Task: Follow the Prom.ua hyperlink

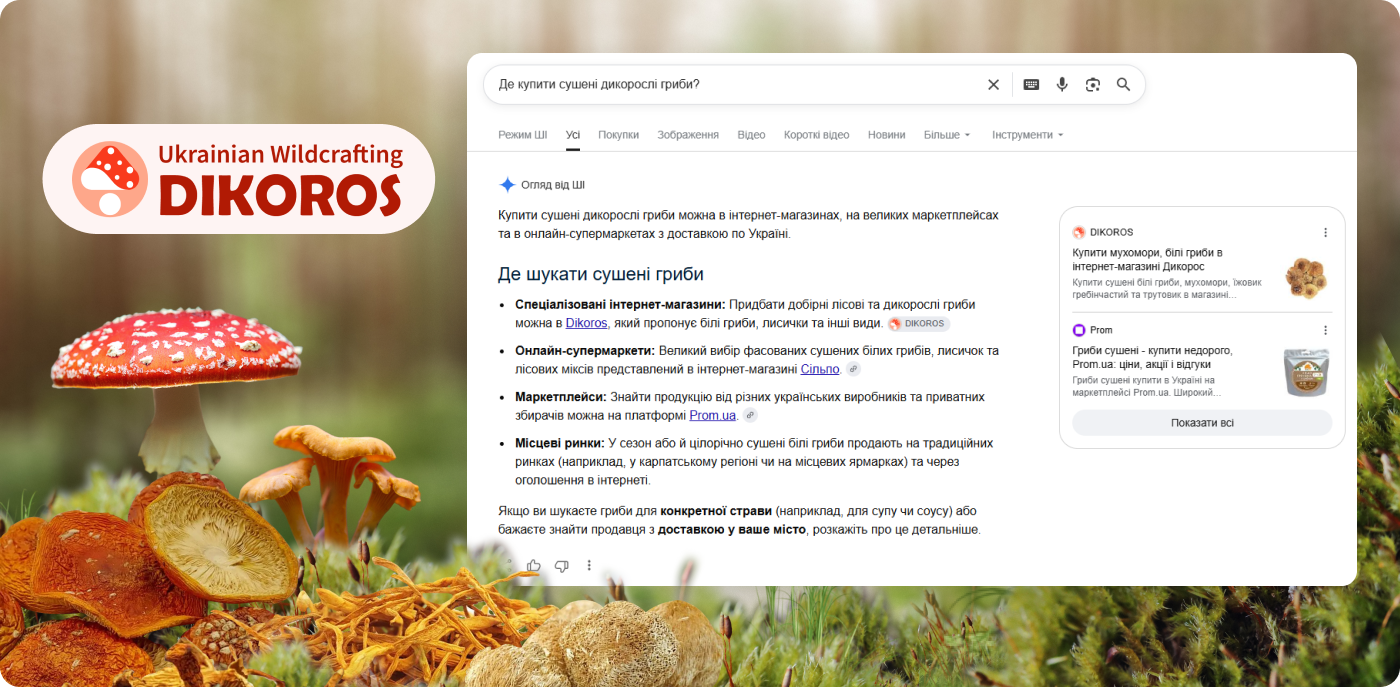Action: 713,415
